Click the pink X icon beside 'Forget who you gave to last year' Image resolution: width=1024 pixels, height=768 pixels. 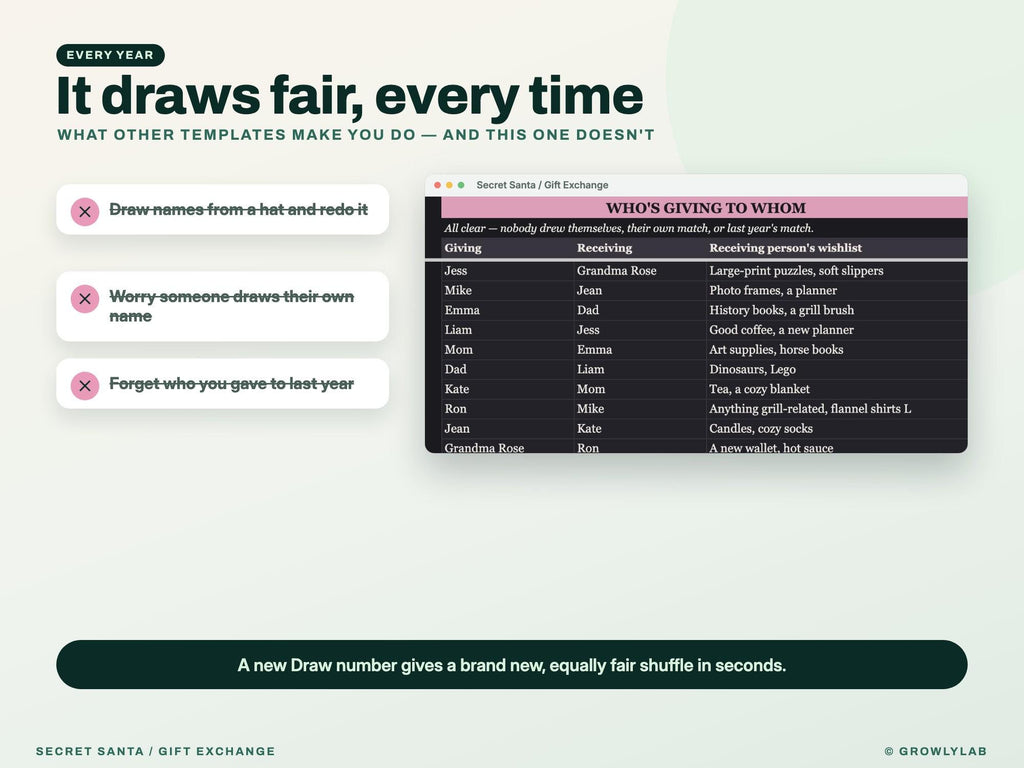[85, 386]
